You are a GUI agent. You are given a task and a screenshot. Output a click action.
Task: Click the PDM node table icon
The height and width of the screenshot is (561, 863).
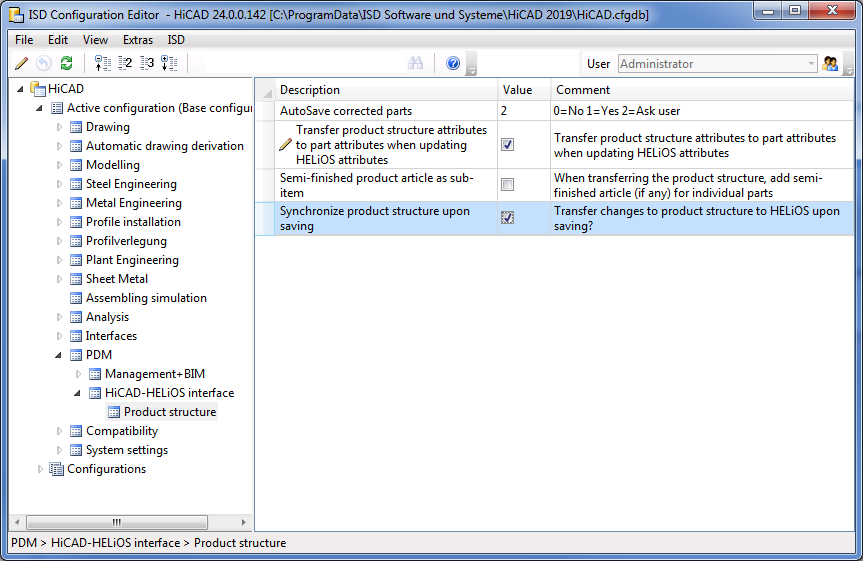pyautogui.click(x=76, y=355)
